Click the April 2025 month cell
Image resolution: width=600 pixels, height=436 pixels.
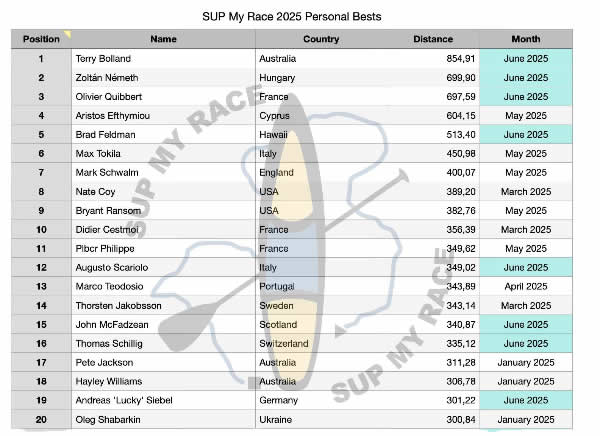pyautogui.click(x=526, y=287)
